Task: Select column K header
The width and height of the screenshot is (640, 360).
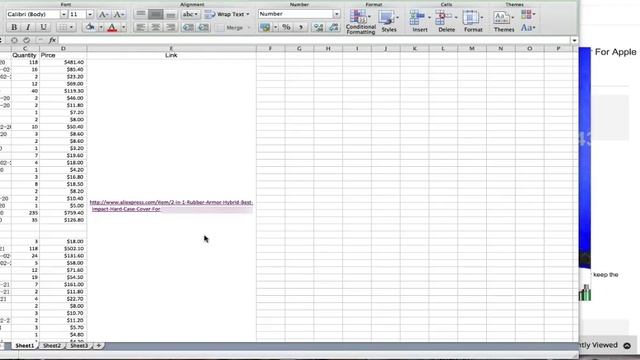Action: click(414, 48)
